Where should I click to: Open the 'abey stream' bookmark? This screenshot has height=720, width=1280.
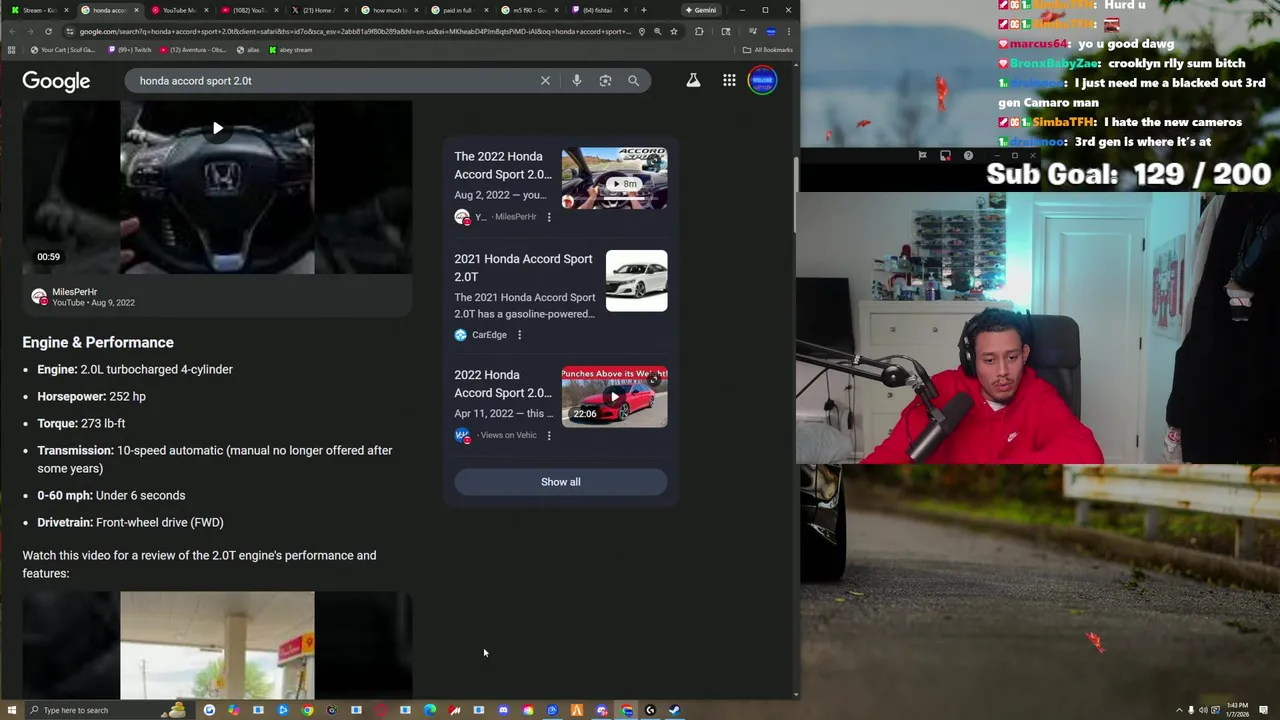[x=291, y=50]
